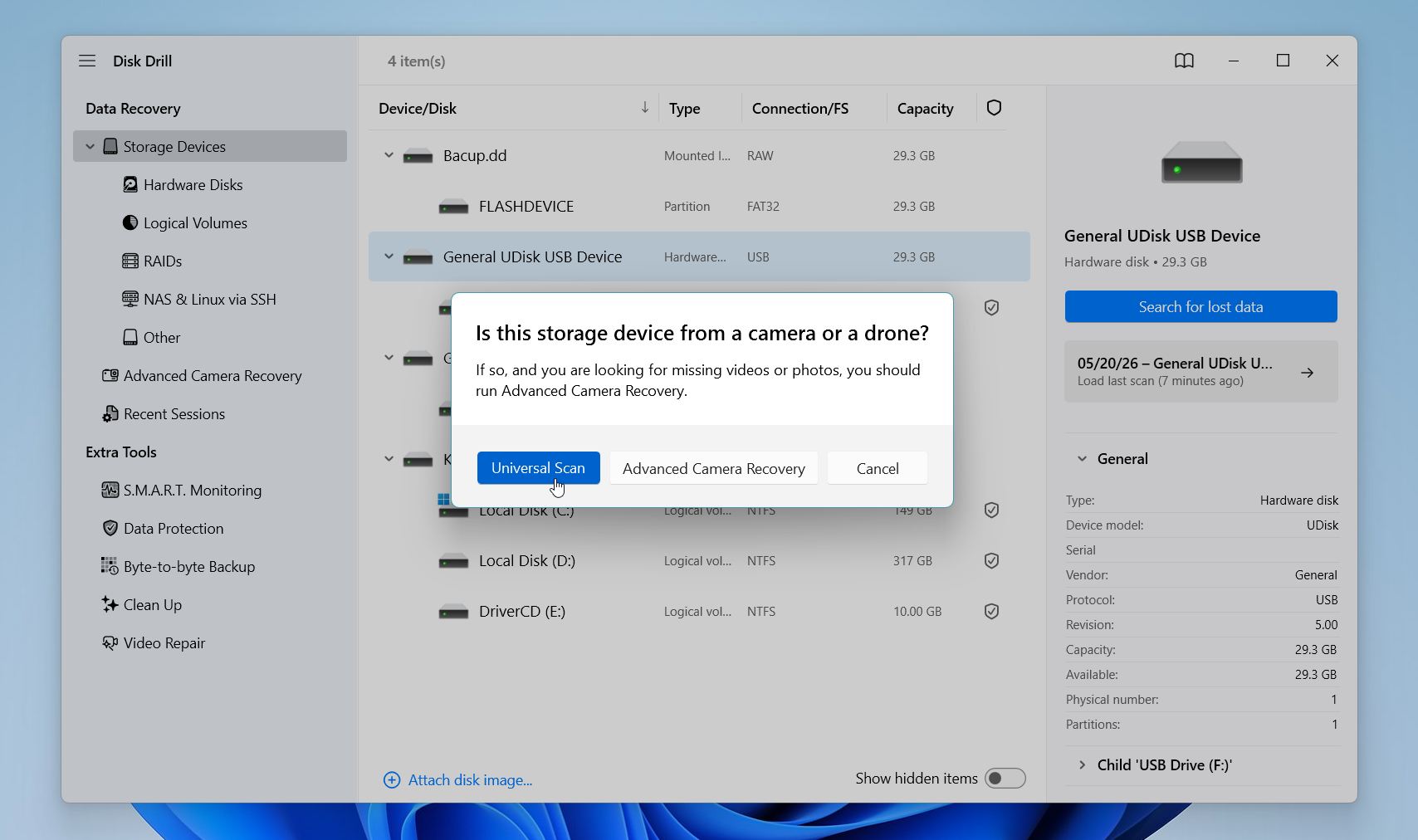
Task: Open Hardware Disks in the sidebar
Action: pyautogui.click(x=193, y=184)
